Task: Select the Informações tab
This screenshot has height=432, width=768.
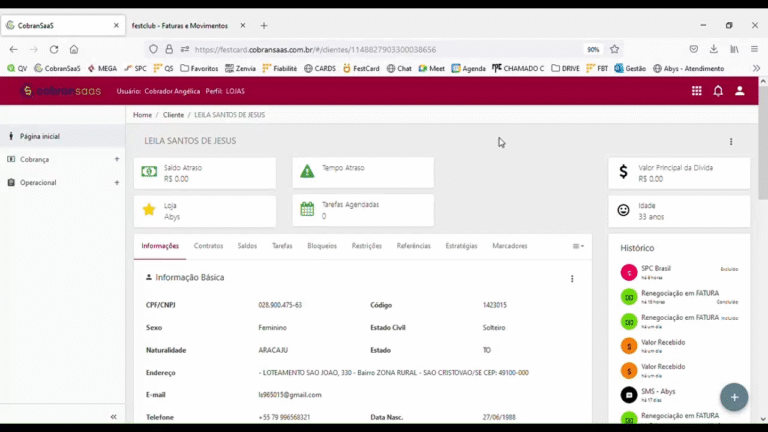Action: [160, 246]
